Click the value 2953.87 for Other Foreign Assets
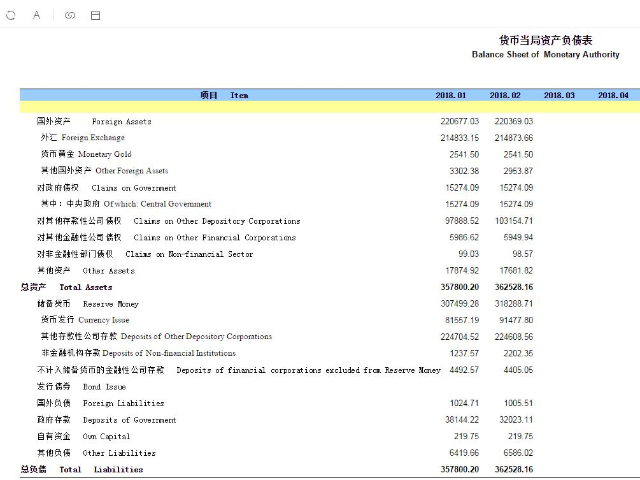The image size is (640, 480). (x=518, y=171)
